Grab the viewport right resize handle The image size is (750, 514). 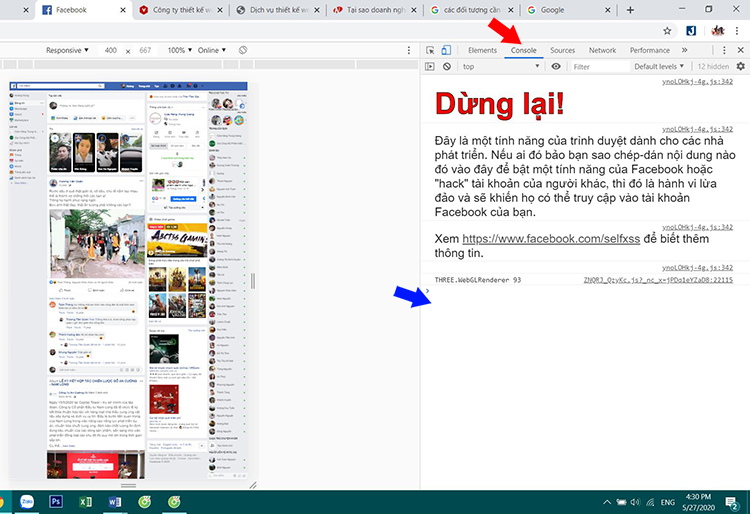pos(253,281)
